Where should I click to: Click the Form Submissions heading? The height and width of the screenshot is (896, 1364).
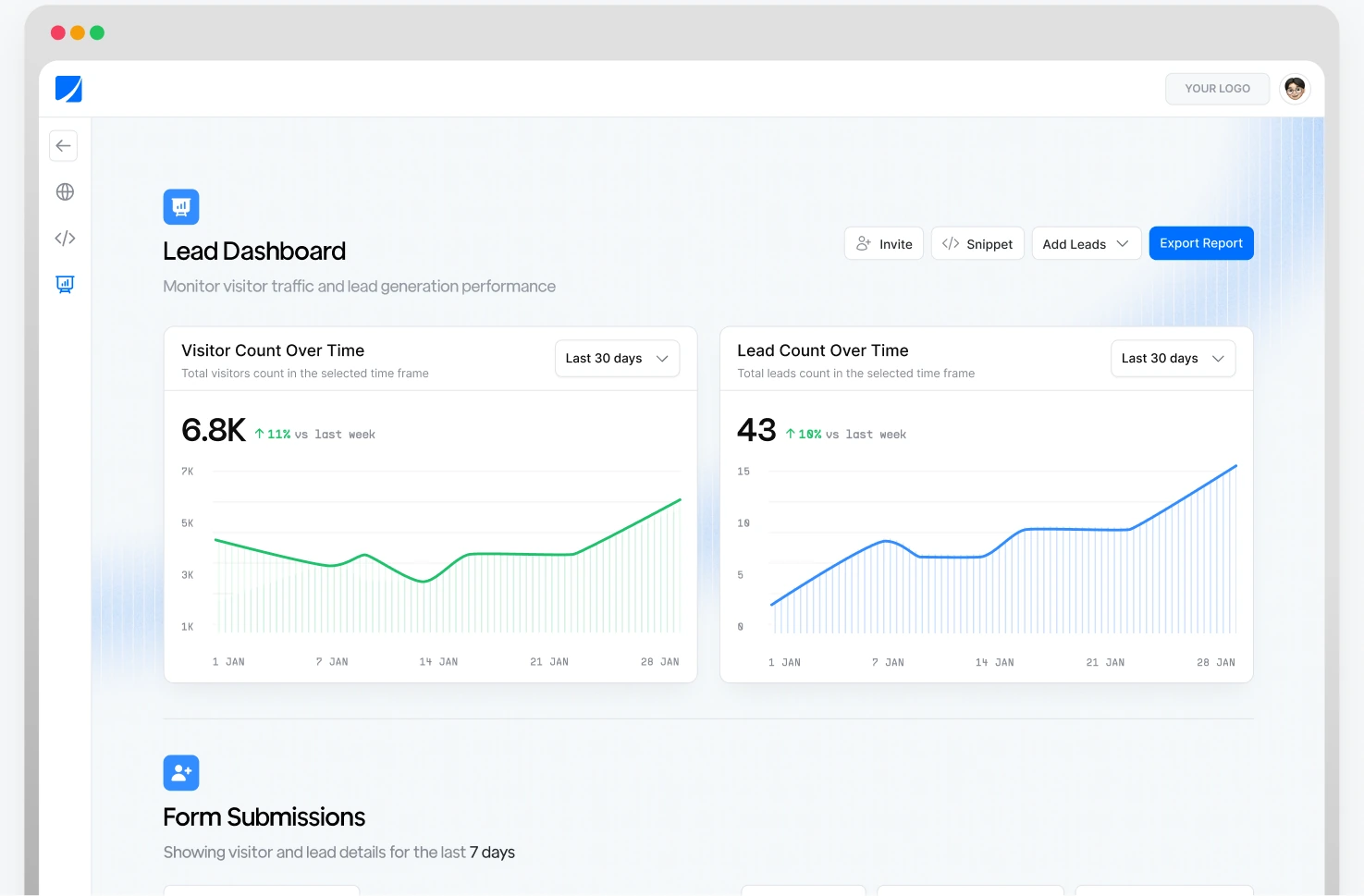[264, 817]
